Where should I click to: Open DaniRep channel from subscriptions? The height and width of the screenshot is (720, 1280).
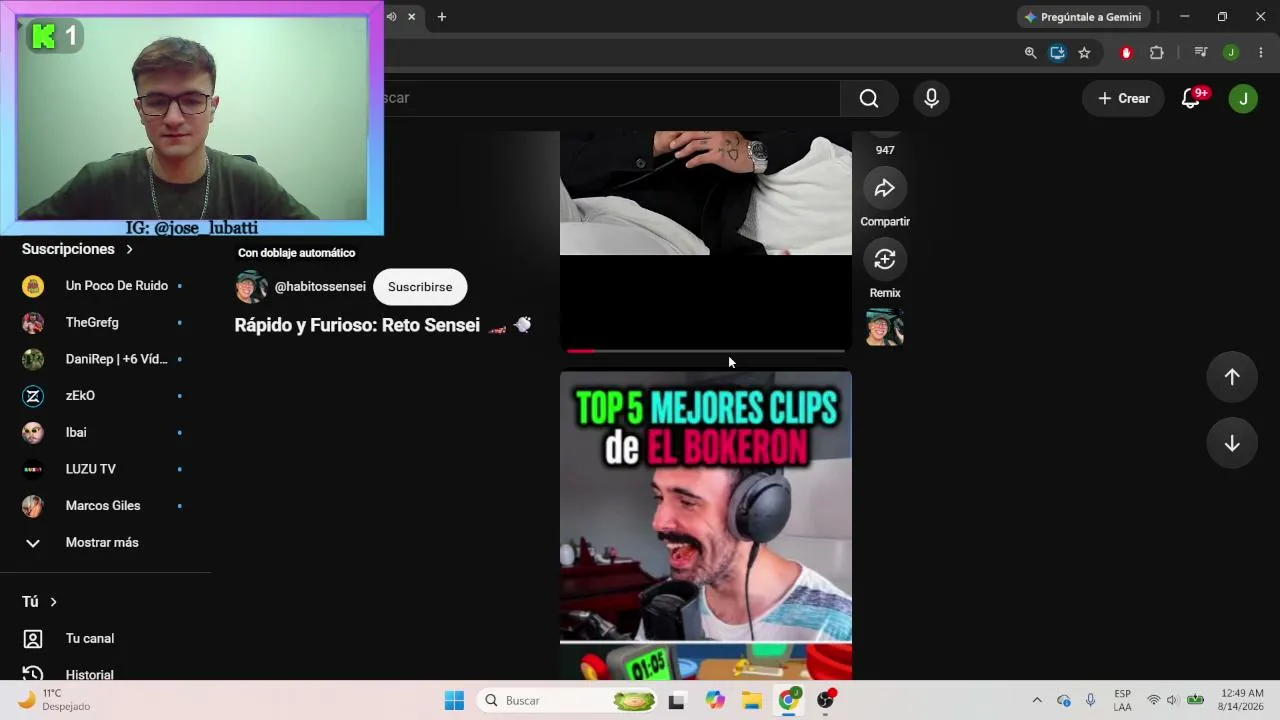pyautogui.click(x=106, y=359)
